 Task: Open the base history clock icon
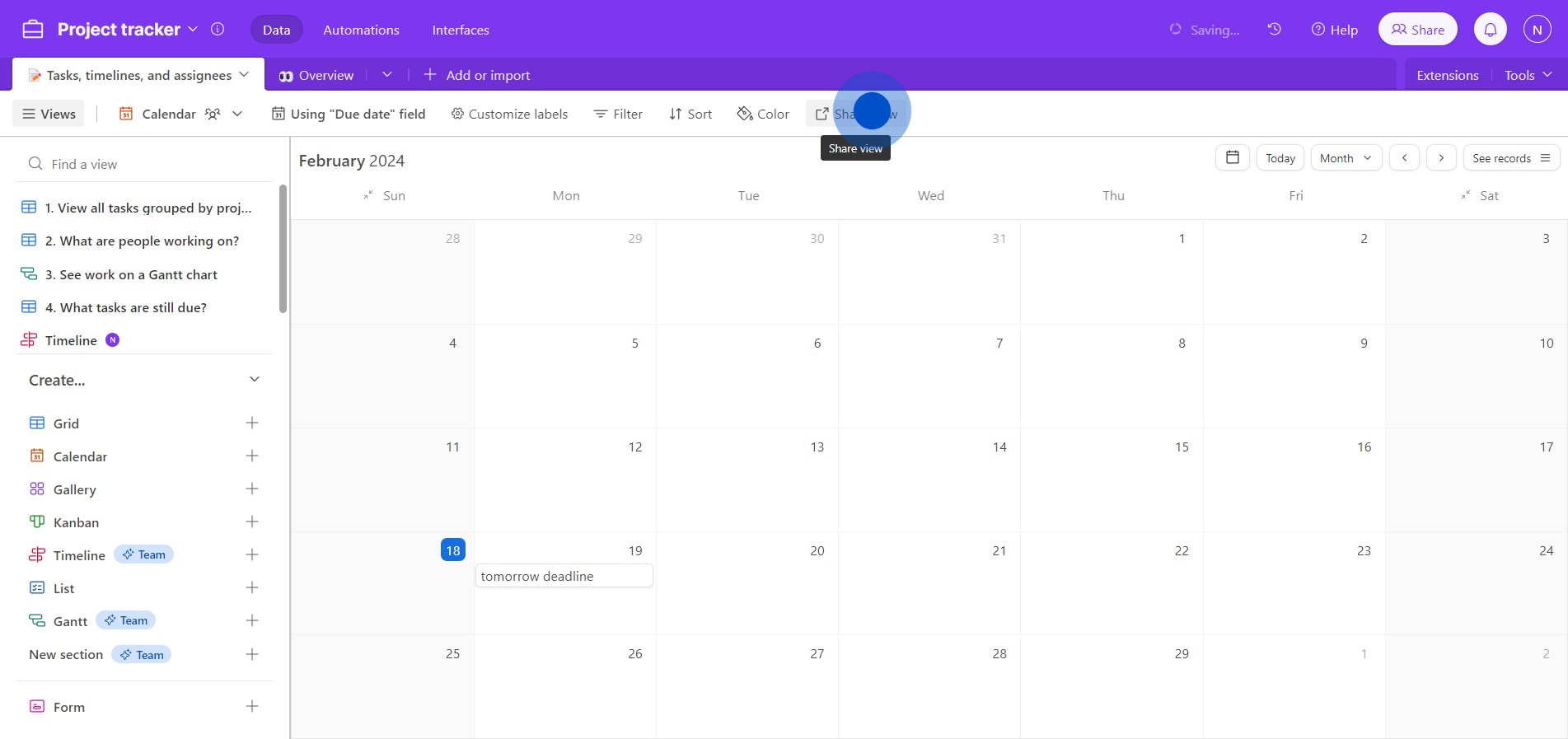click(x=1274, y=30)
